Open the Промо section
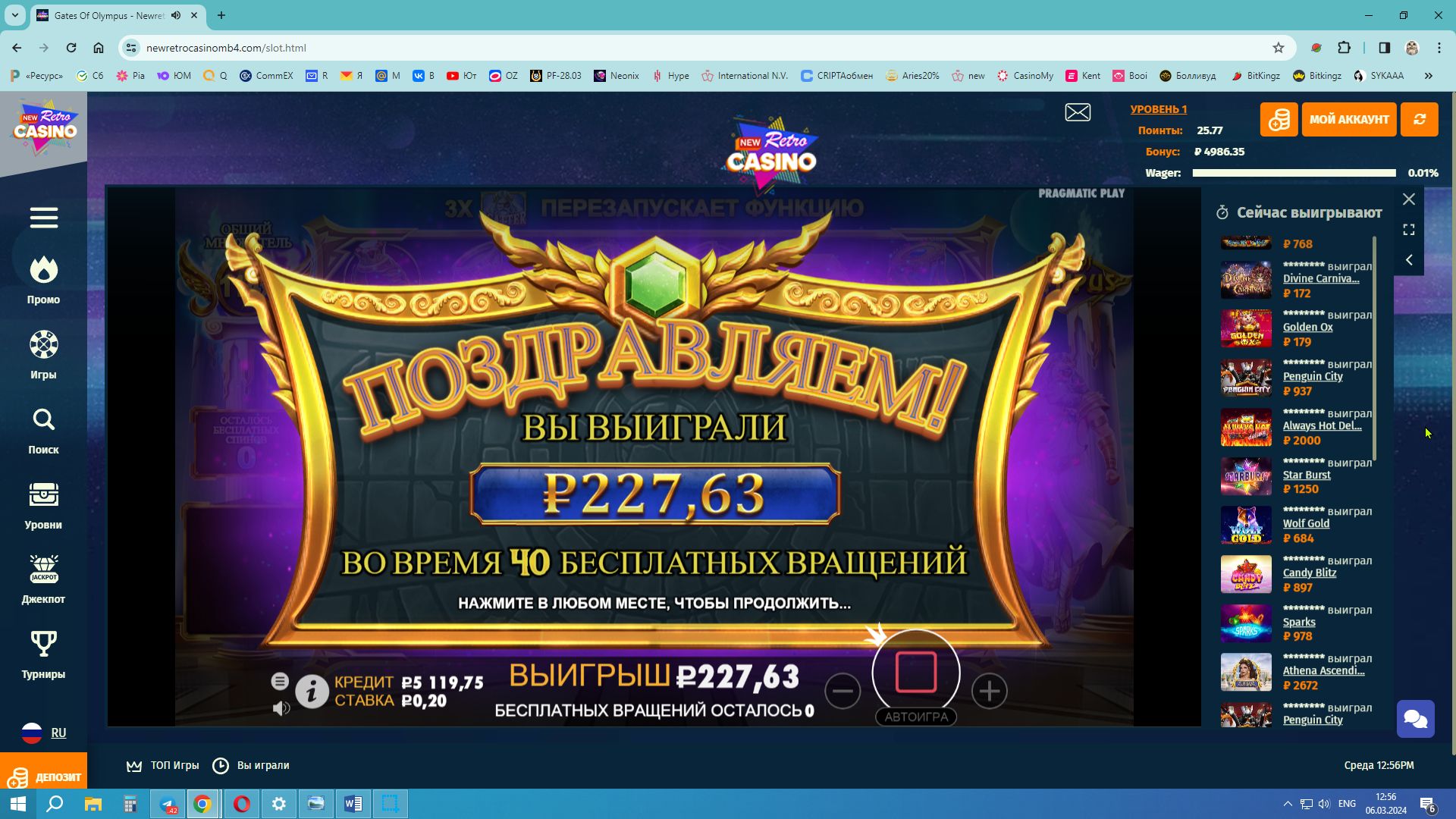 [x=43, y=281]
